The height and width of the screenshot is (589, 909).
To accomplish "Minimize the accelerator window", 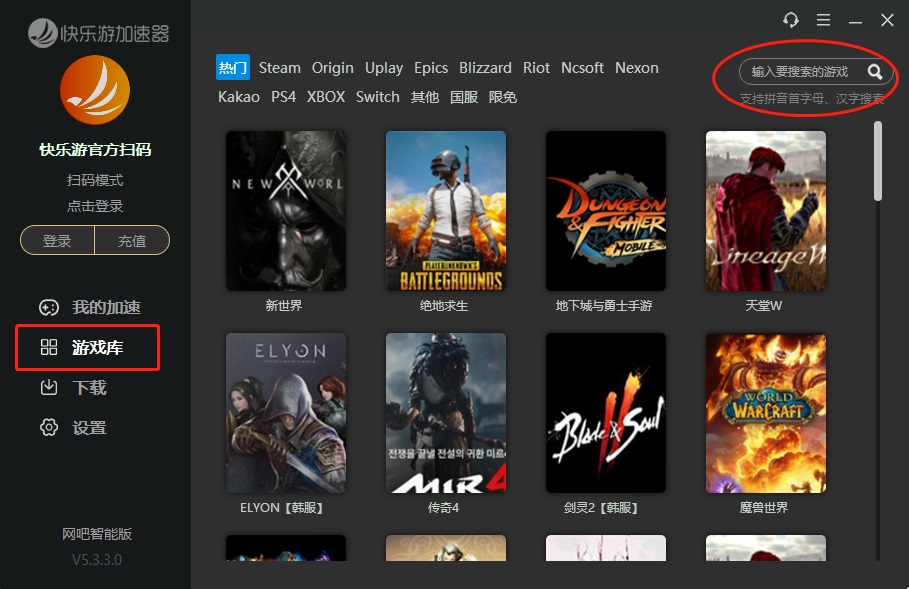I will 855,21.
